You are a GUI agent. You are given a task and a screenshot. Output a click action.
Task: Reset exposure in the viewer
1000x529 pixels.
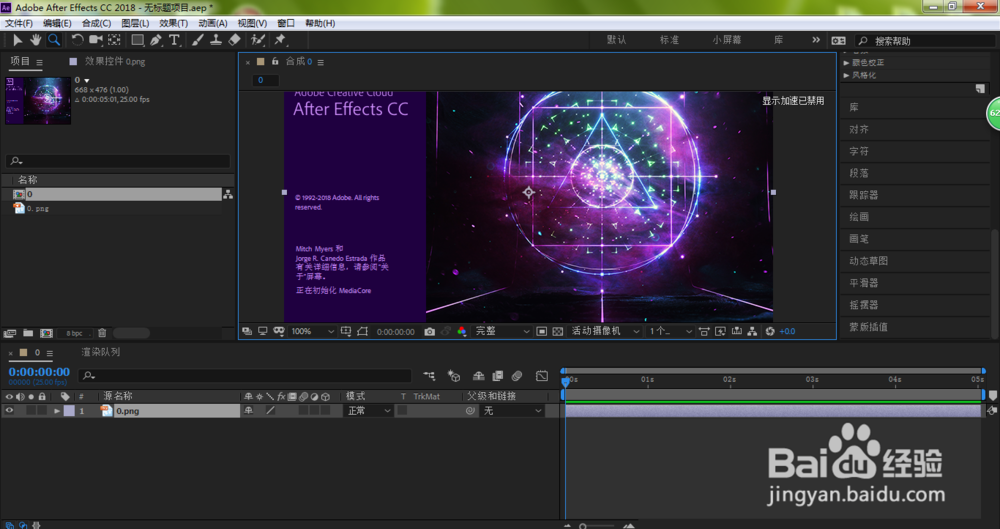(x=770, y=332)
